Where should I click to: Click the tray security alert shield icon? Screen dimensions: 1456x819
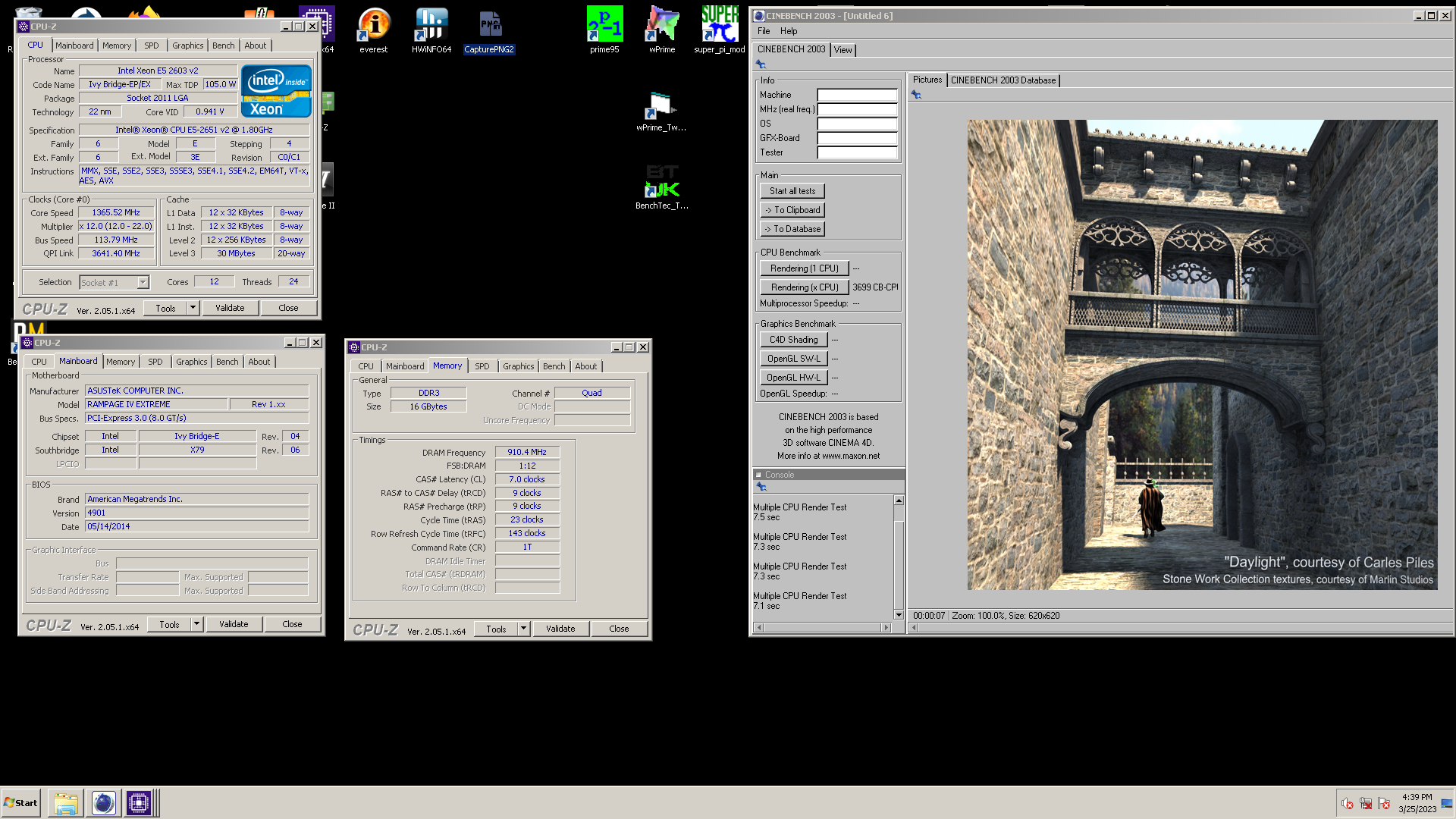tap(1384, 804)
